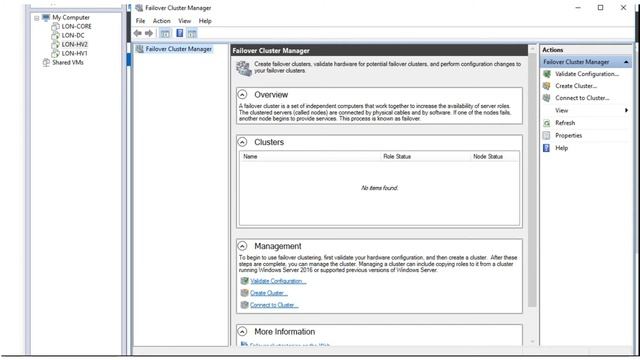Open the Help menu in menu bar
Screen dimensions: 640x360
tap(205, 21)
